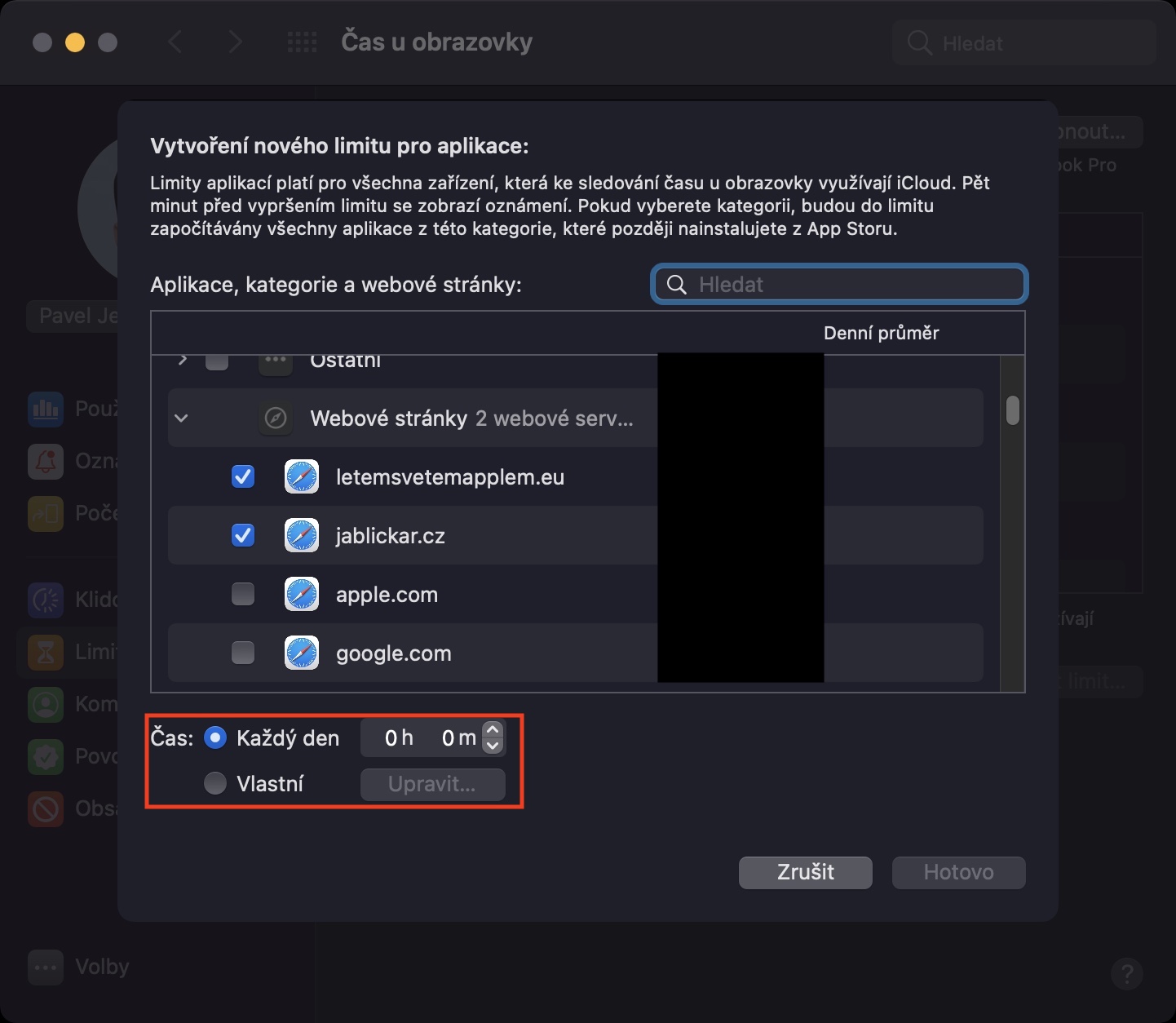Image resolution: width=1176 pixels, height=1023 pixels.
Task: Select the Vlastní radio button
Action: click(215, 784)
